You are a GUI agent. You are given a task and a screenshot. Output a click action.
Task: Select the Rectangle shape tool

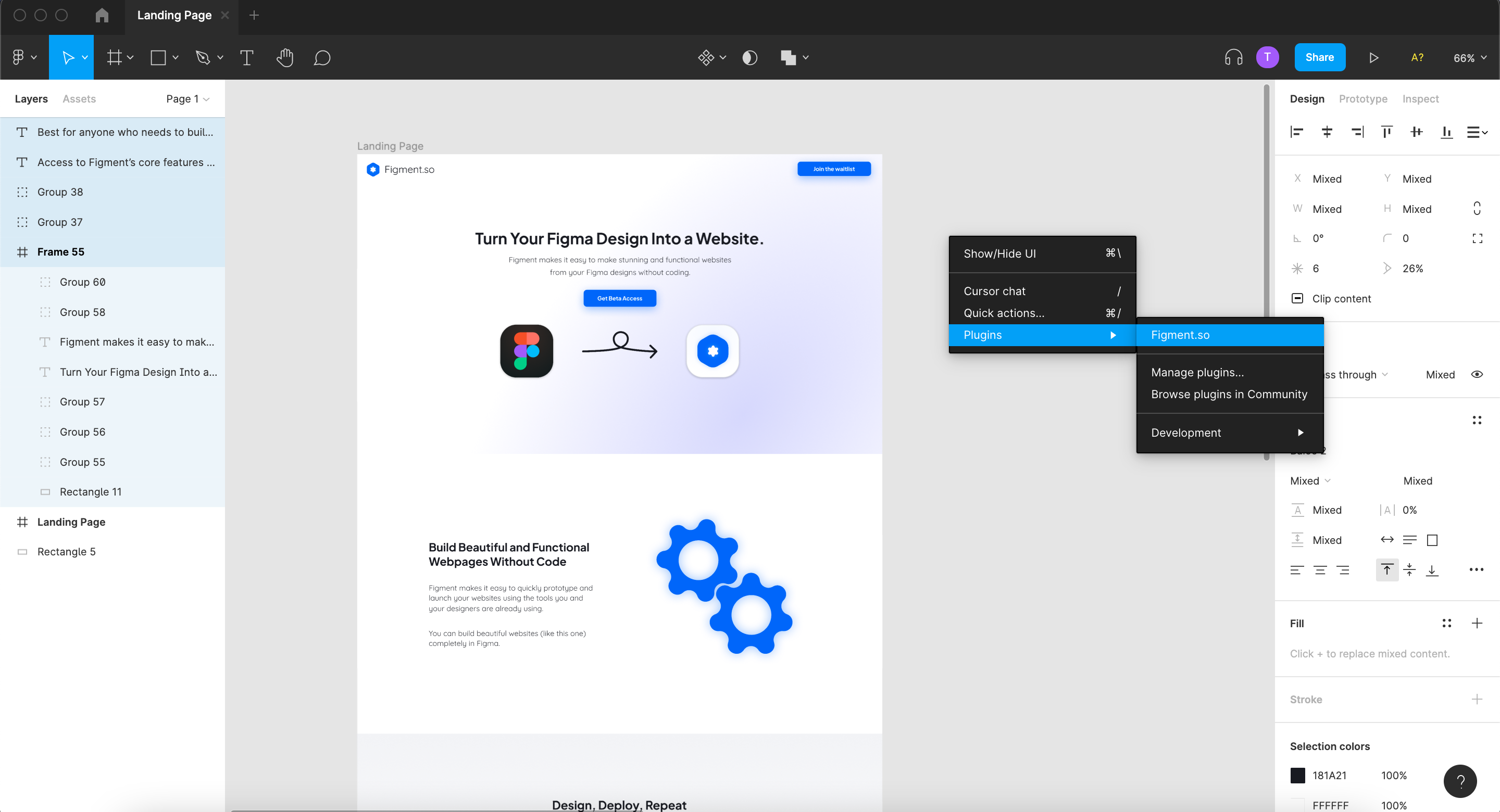pyautogui.click(x=158, y=58)
